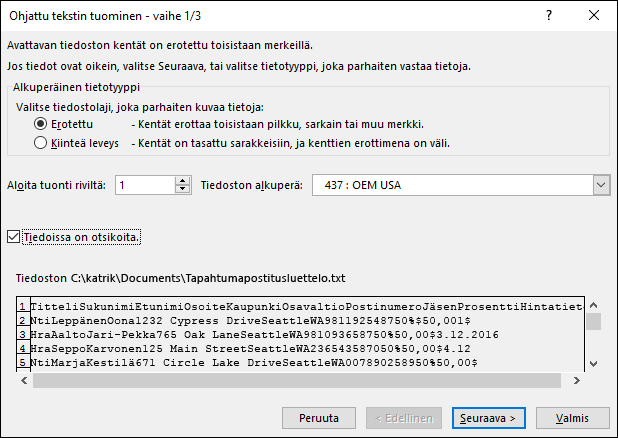Screen dimensions: 618x438
Task: Click preview vertical scrollbar down arrow
Action: click(594, 363)
